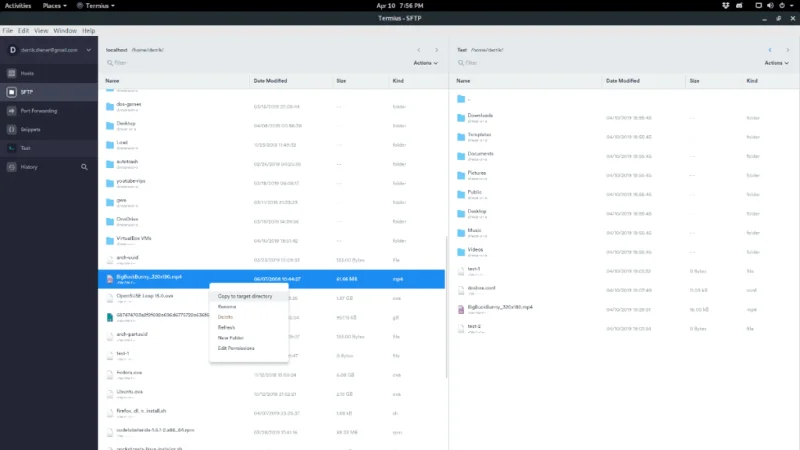Click the VirtualBox VMs folder icon
The image size is (800, 450).
click(110, 240)
